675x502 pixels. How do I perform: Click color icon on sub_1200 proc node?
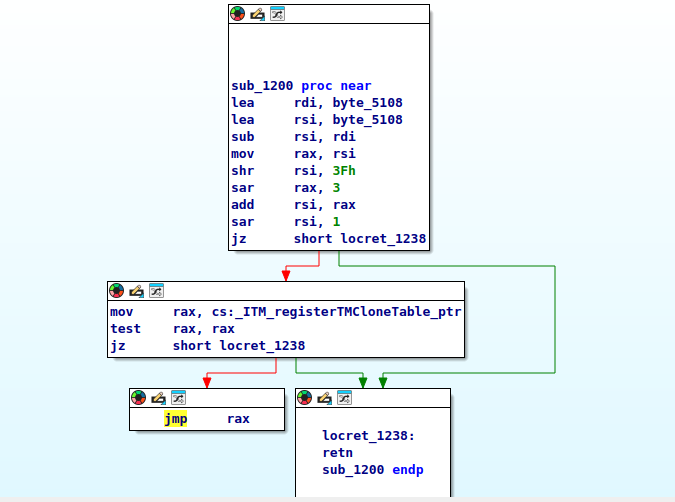point(237,14)
